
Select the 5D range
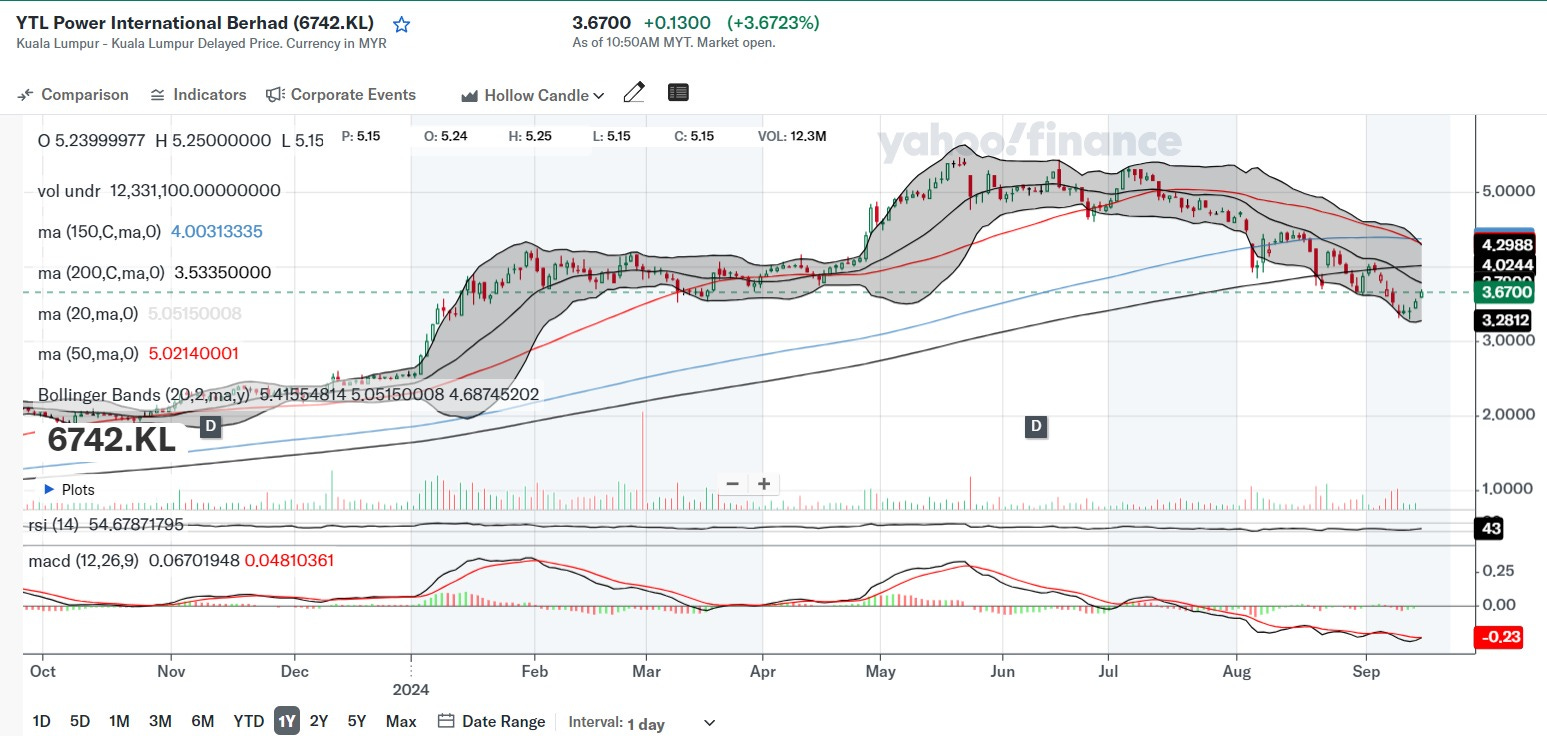pos(79,721)
